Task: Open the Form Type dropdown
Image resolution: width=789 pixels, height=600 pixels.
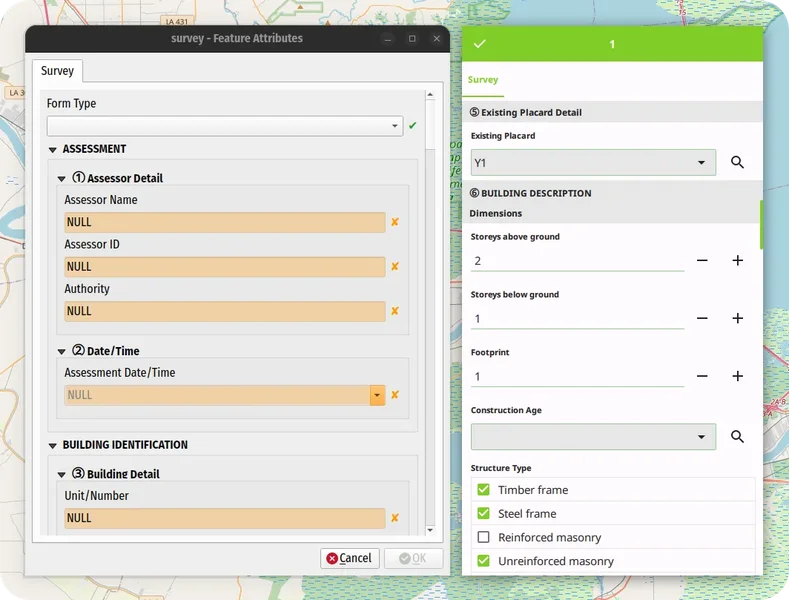Action: tap(395, 126)
